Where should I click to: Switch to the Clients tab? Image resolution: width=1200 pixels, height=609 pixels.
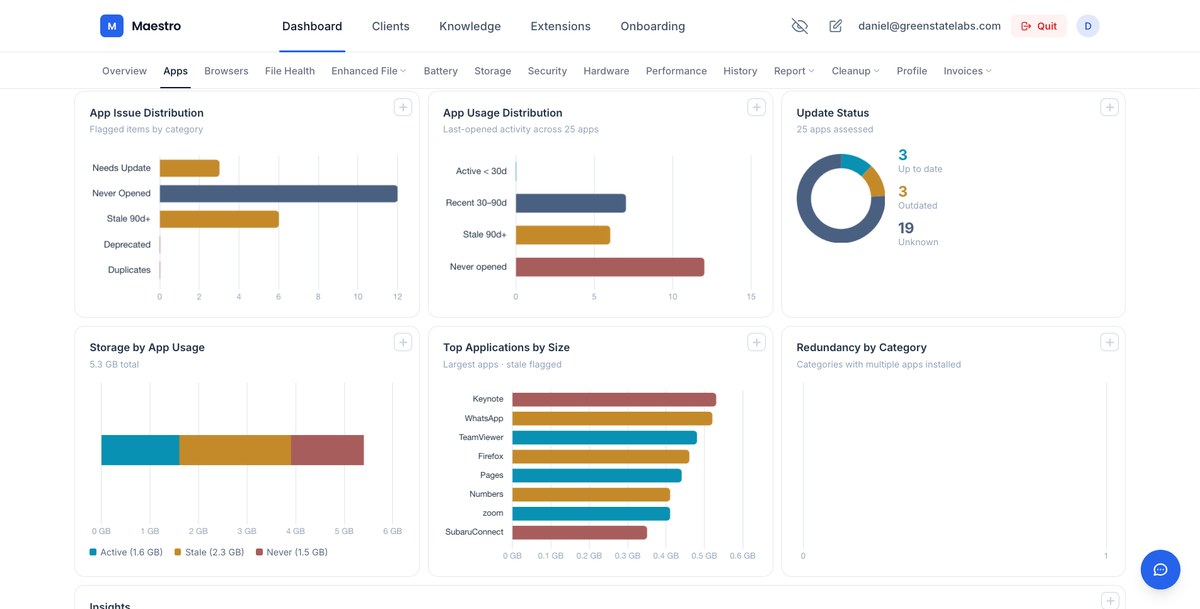tap(390, 26)
